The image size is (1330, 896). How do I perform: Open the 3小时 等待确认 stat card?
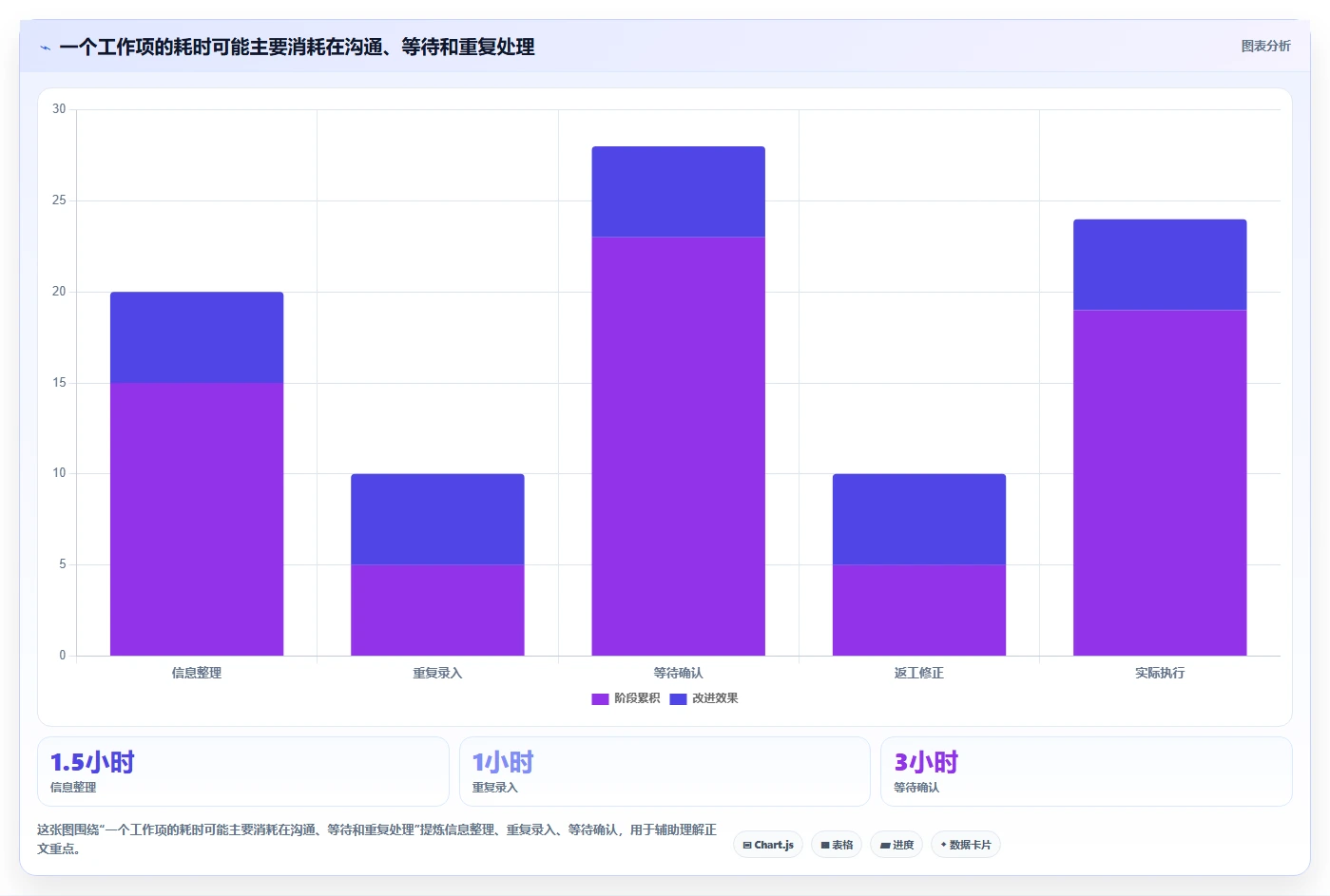click(x=1087, y=772)
